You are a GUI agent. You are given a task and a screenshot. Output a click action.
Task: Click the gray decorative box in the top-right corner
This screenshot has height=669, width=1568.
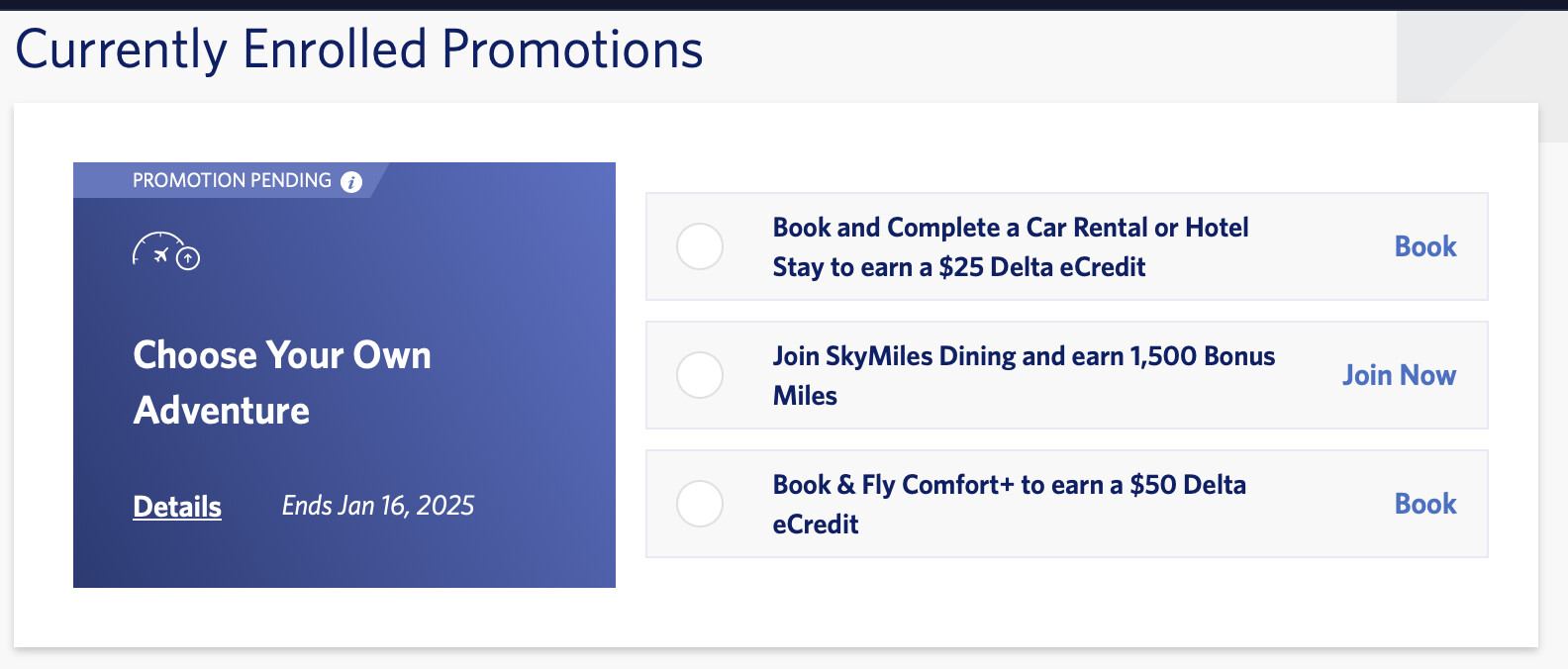click(x=1481, y=56)
